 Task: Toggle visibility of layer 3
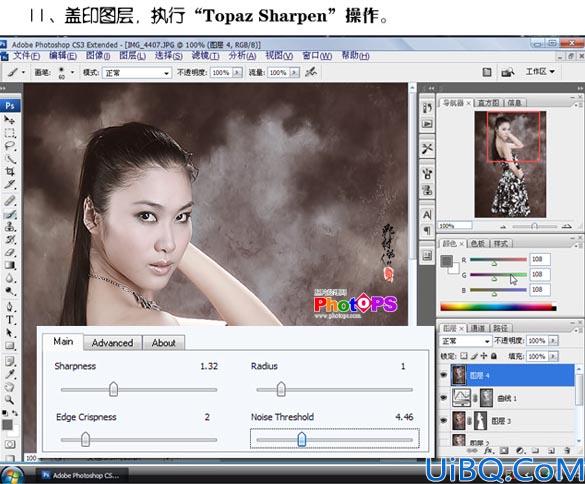[x=443, y=421]
